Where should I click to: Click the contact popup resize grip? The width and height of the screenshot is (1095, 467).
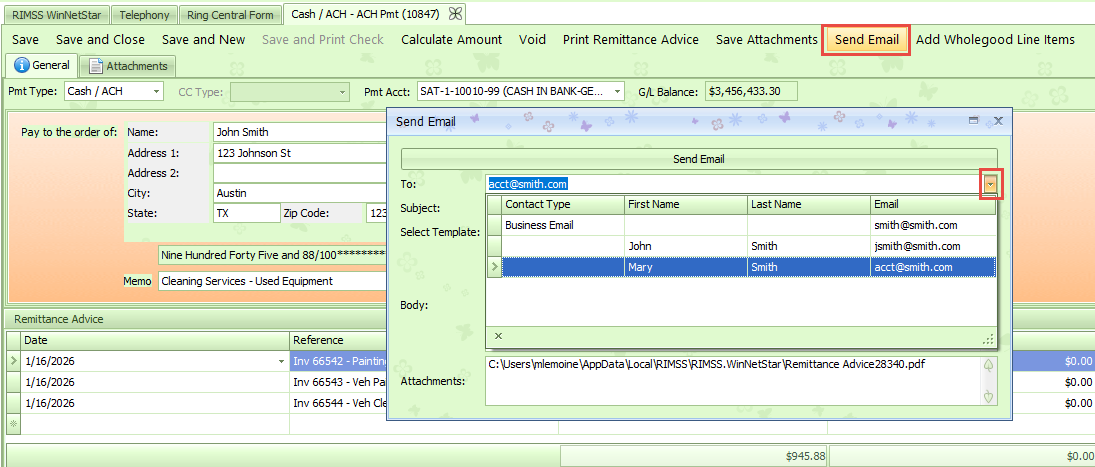[x=988, y=339]
